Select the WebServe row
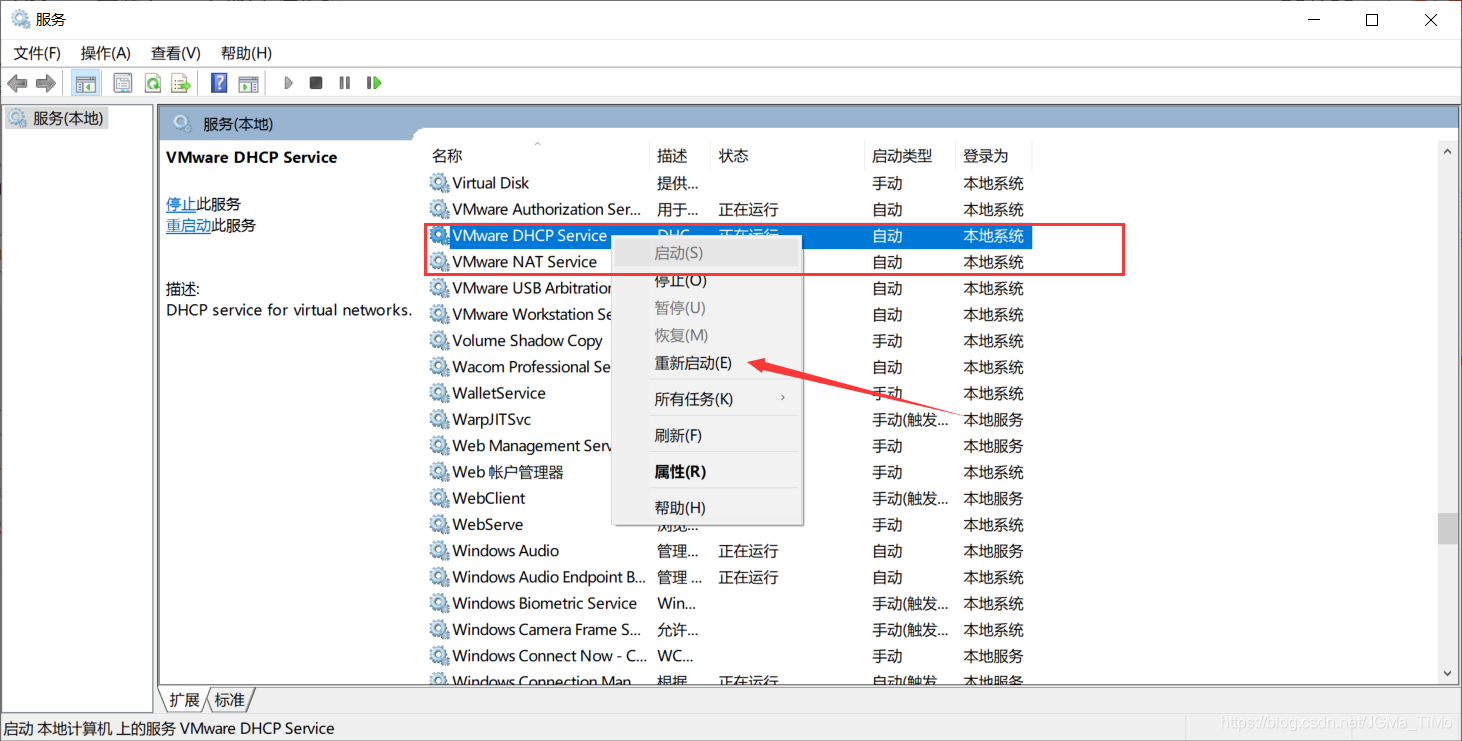This screenshot has width=1462, height=741. tap(729, 524)
